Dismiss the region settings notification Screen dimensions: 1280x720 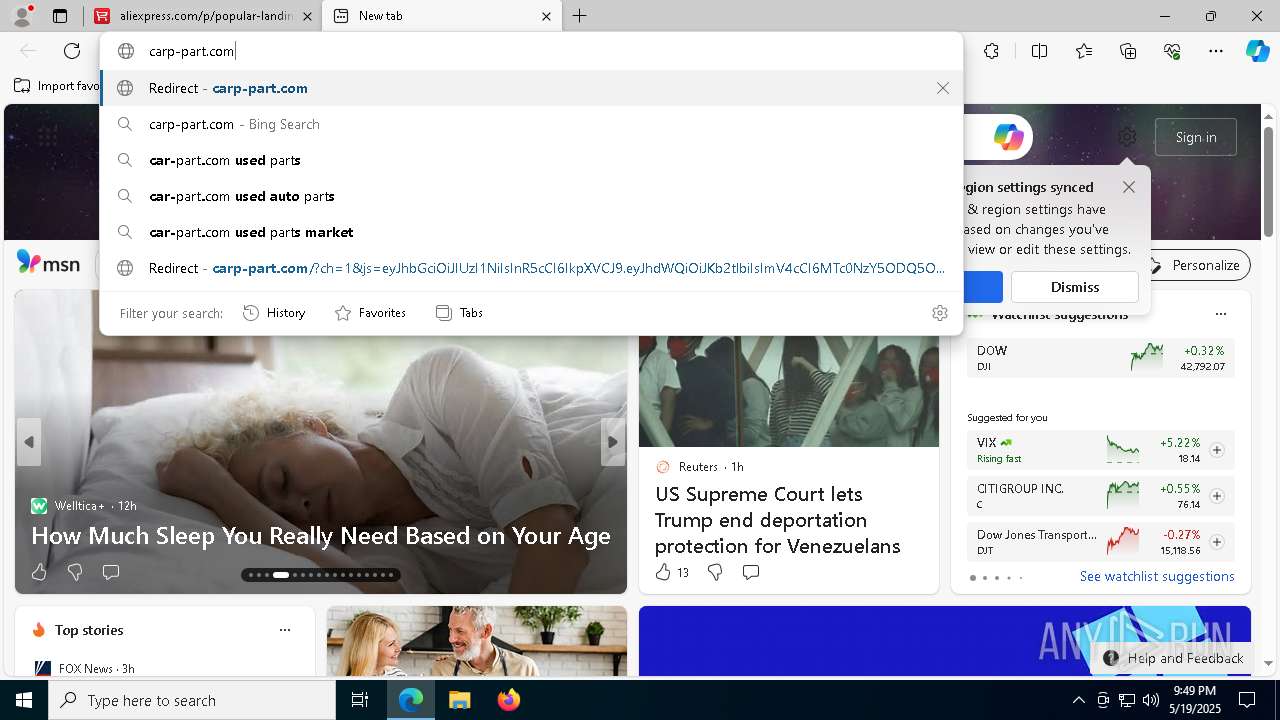[x=1075, y=287]
